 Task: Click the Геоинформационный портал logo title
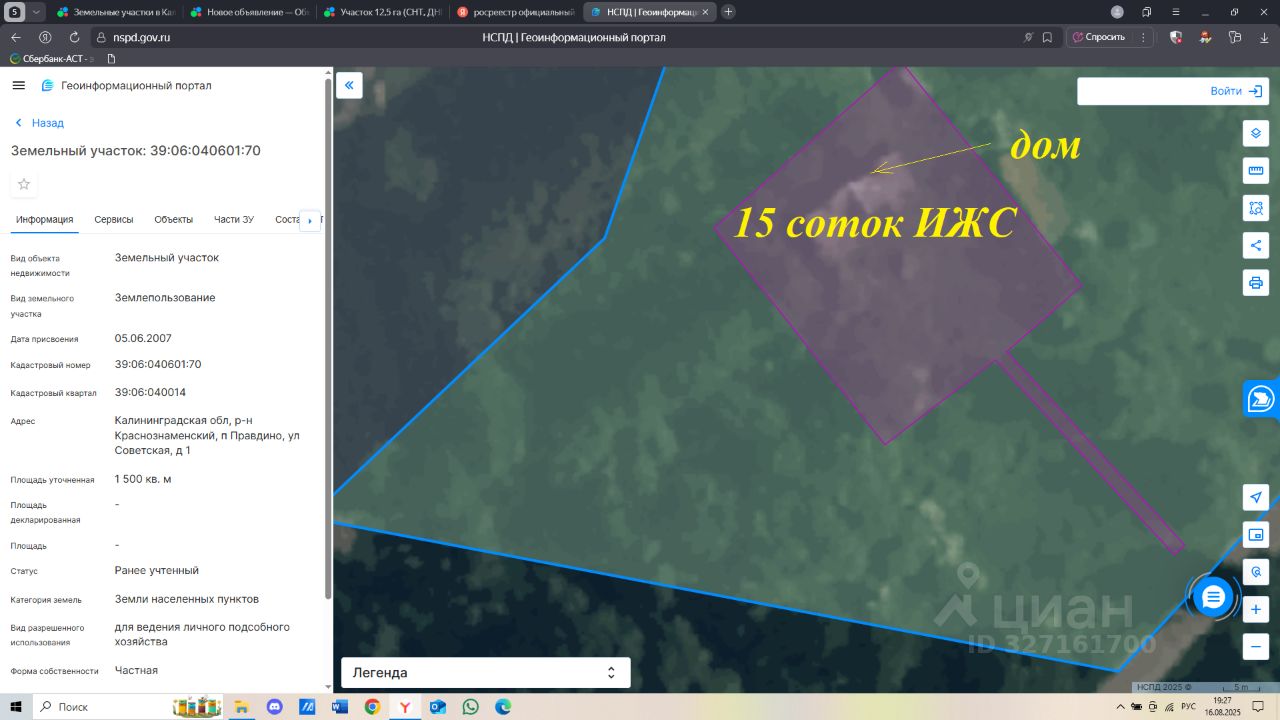tap(126, 86)
